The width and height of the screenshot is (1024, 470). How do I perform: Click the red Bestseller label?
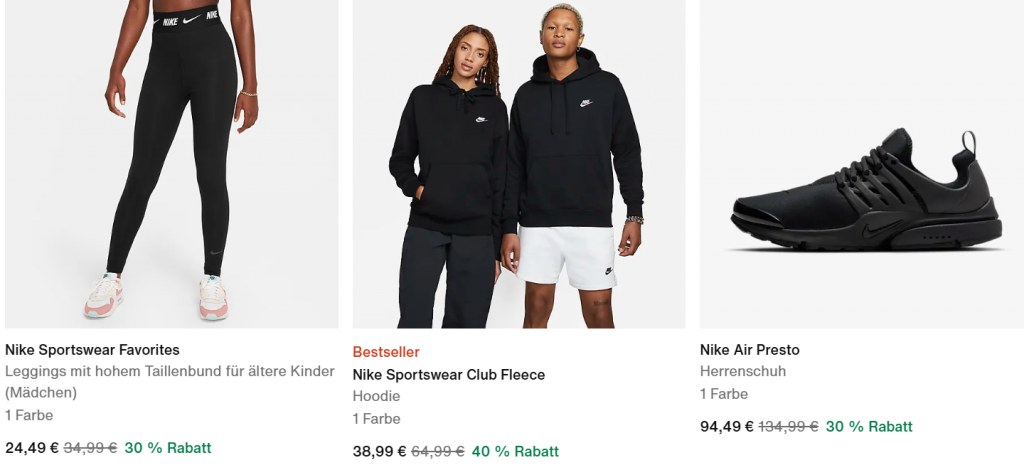(386, 352)
